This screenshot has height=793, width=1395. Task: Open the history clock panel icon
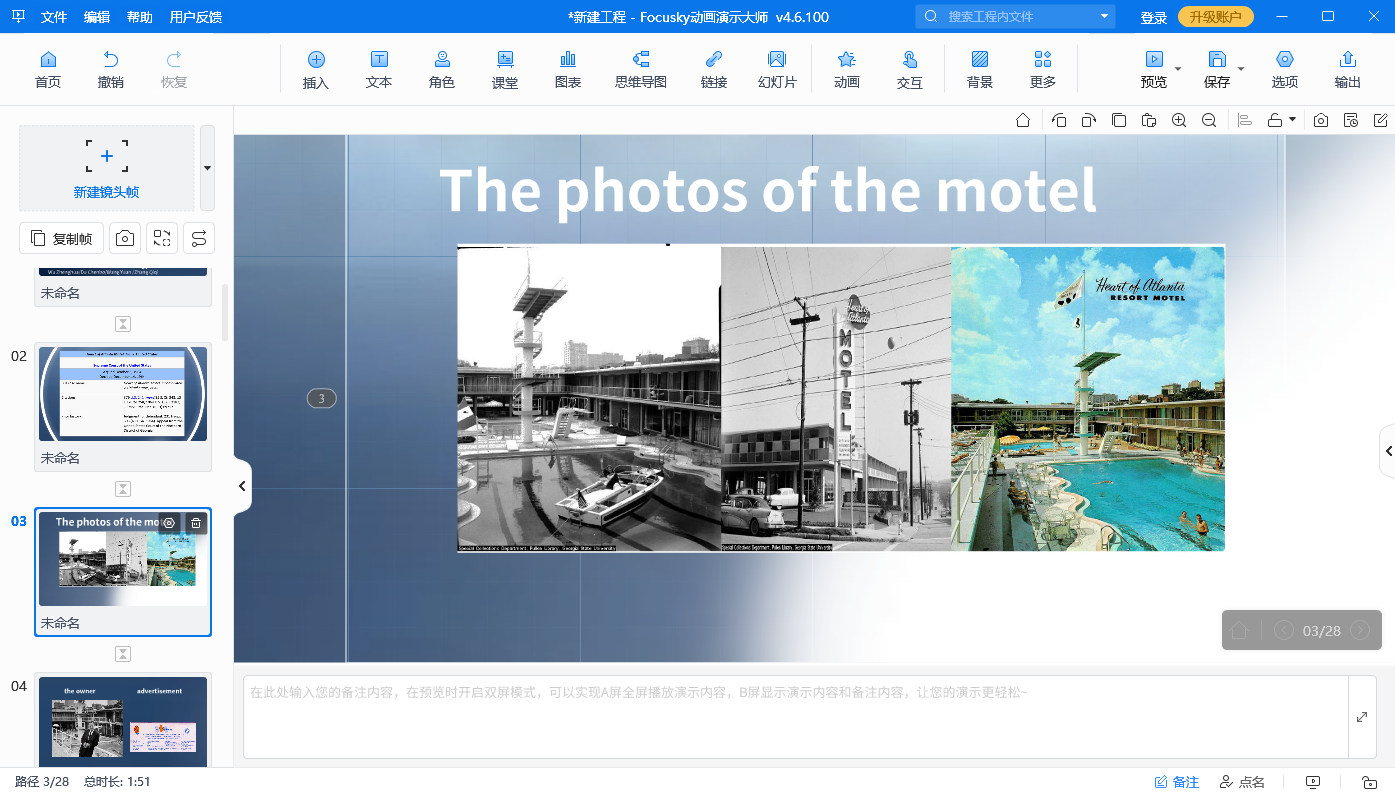[1351, 120]
